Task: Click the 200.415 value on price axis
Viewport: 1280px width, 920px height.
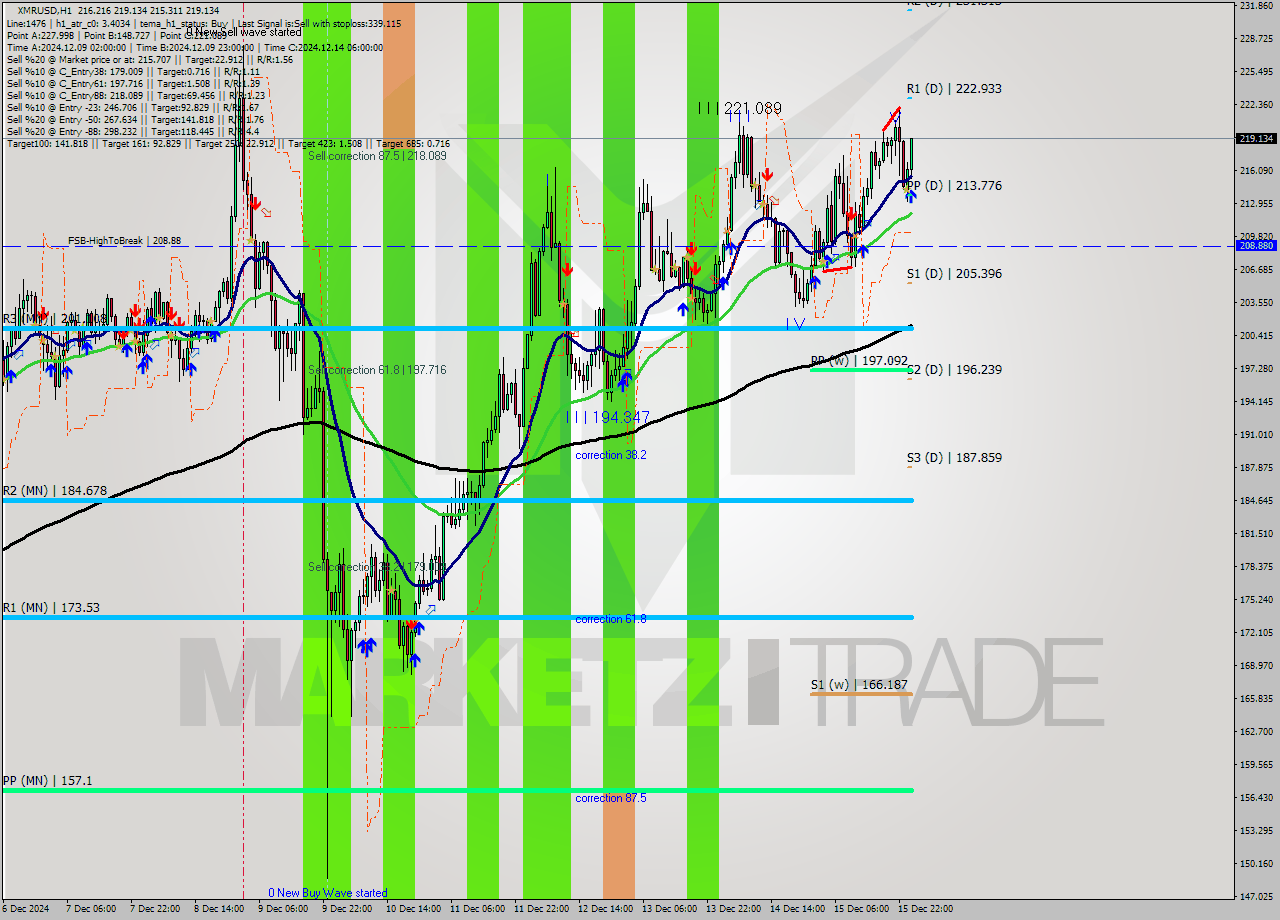Action: [x=1256, y=336]
